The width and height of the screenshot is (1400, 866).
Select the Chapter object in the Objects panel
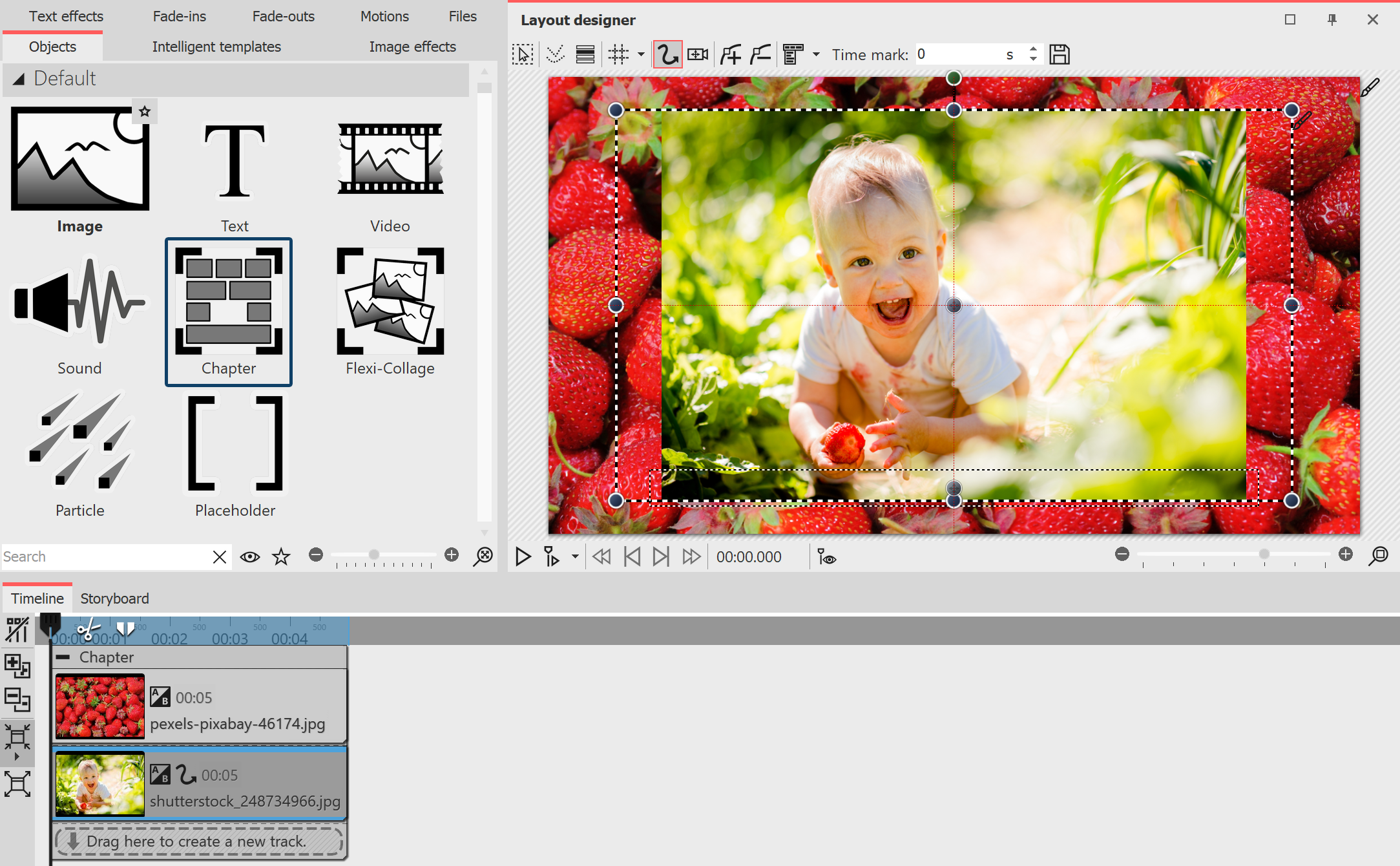[x=229, y=312]
